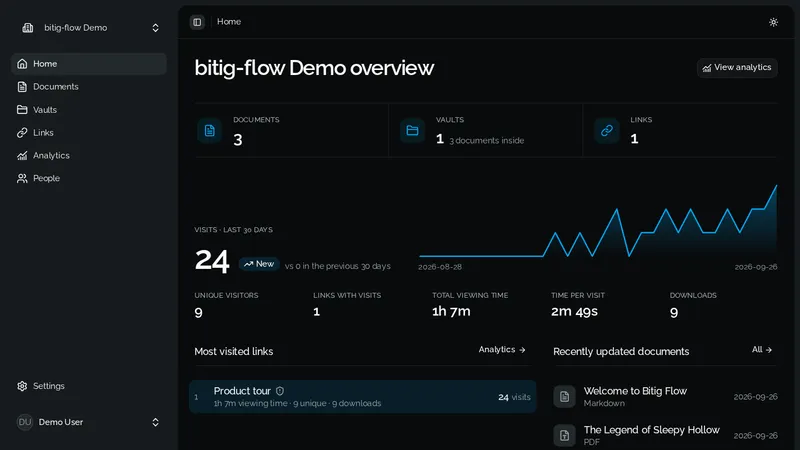Click the Settings gear icon
The height and width of the screenshot is (450, 800).
[22, 386]
